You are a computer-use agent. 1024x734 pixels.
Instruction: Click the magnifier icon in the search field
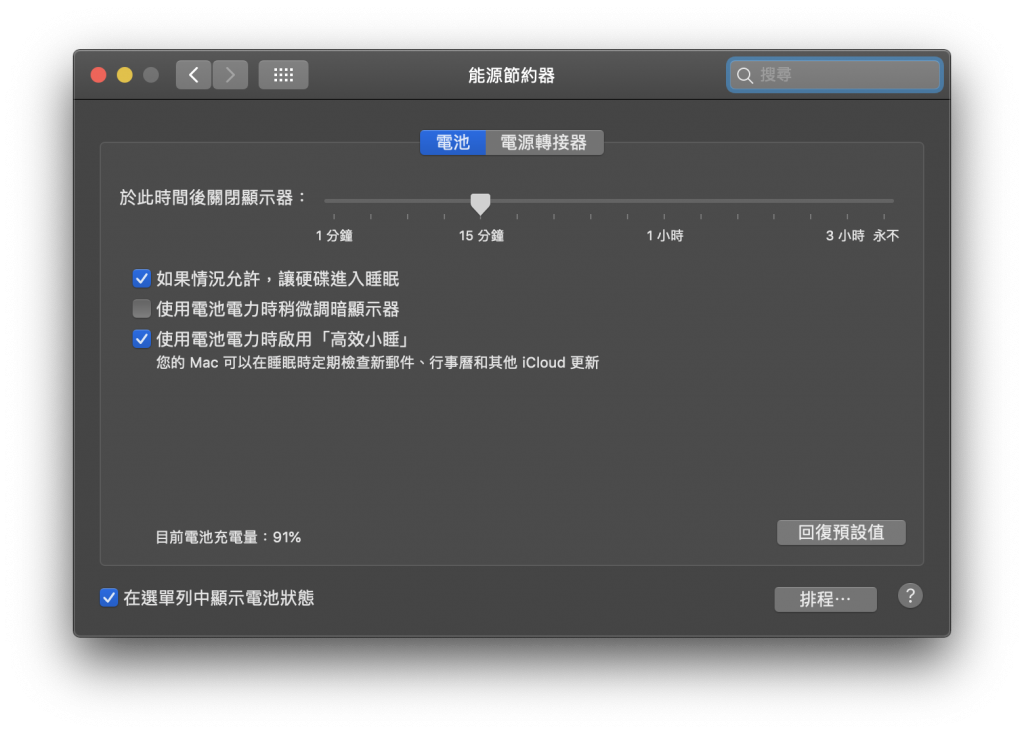(744, 76)
